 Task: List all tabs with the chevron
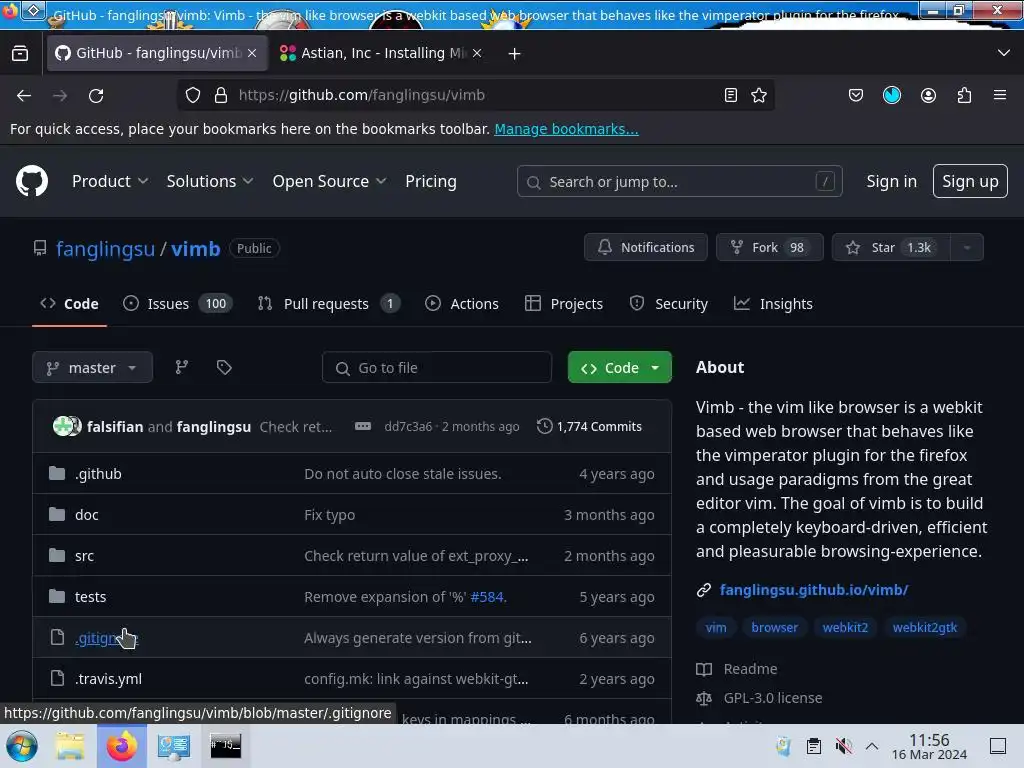(1004, 53)
